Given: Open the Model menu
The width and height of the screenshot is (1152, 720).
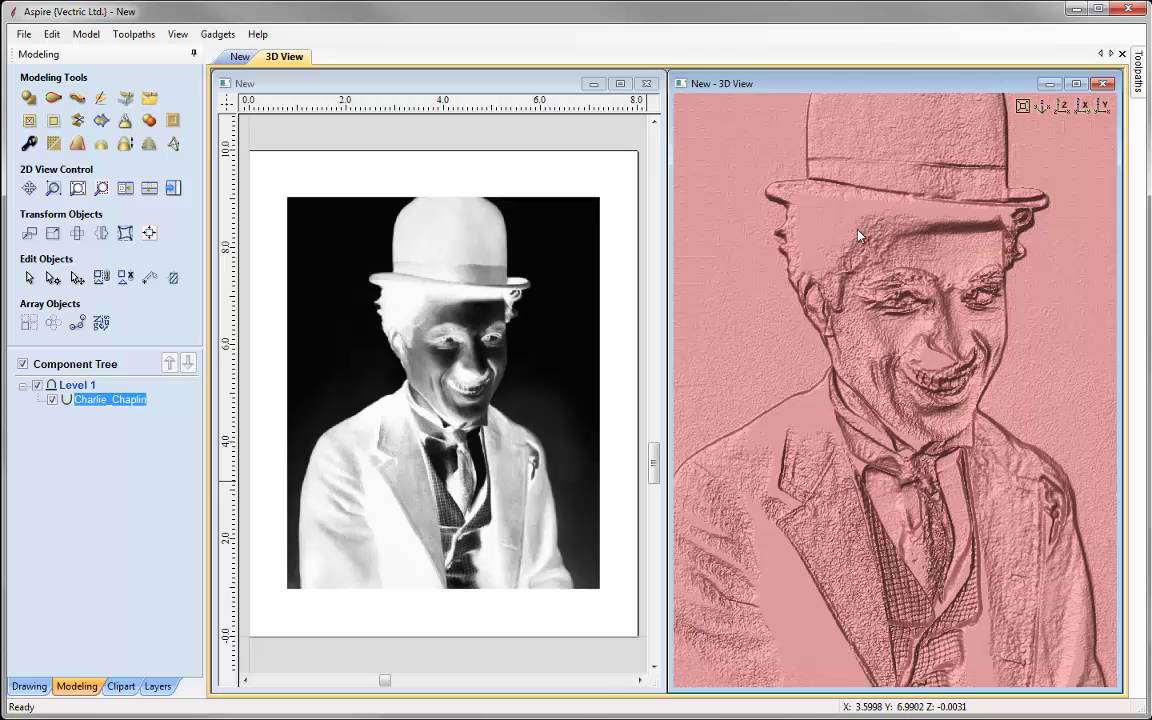Looking at the screenshot, I should click(x=86, y=34).
